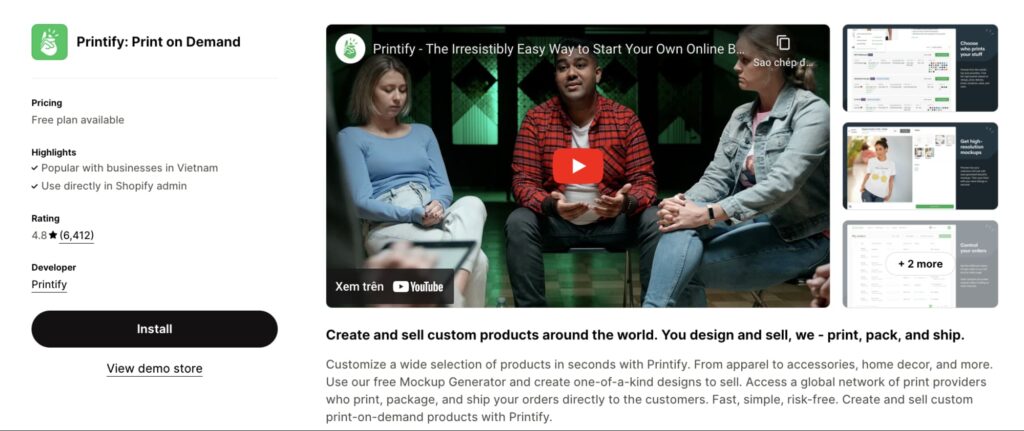Play the Printify YouTube video
The width and height of the screenshot is (1024, 431).
tap(578, 166)
